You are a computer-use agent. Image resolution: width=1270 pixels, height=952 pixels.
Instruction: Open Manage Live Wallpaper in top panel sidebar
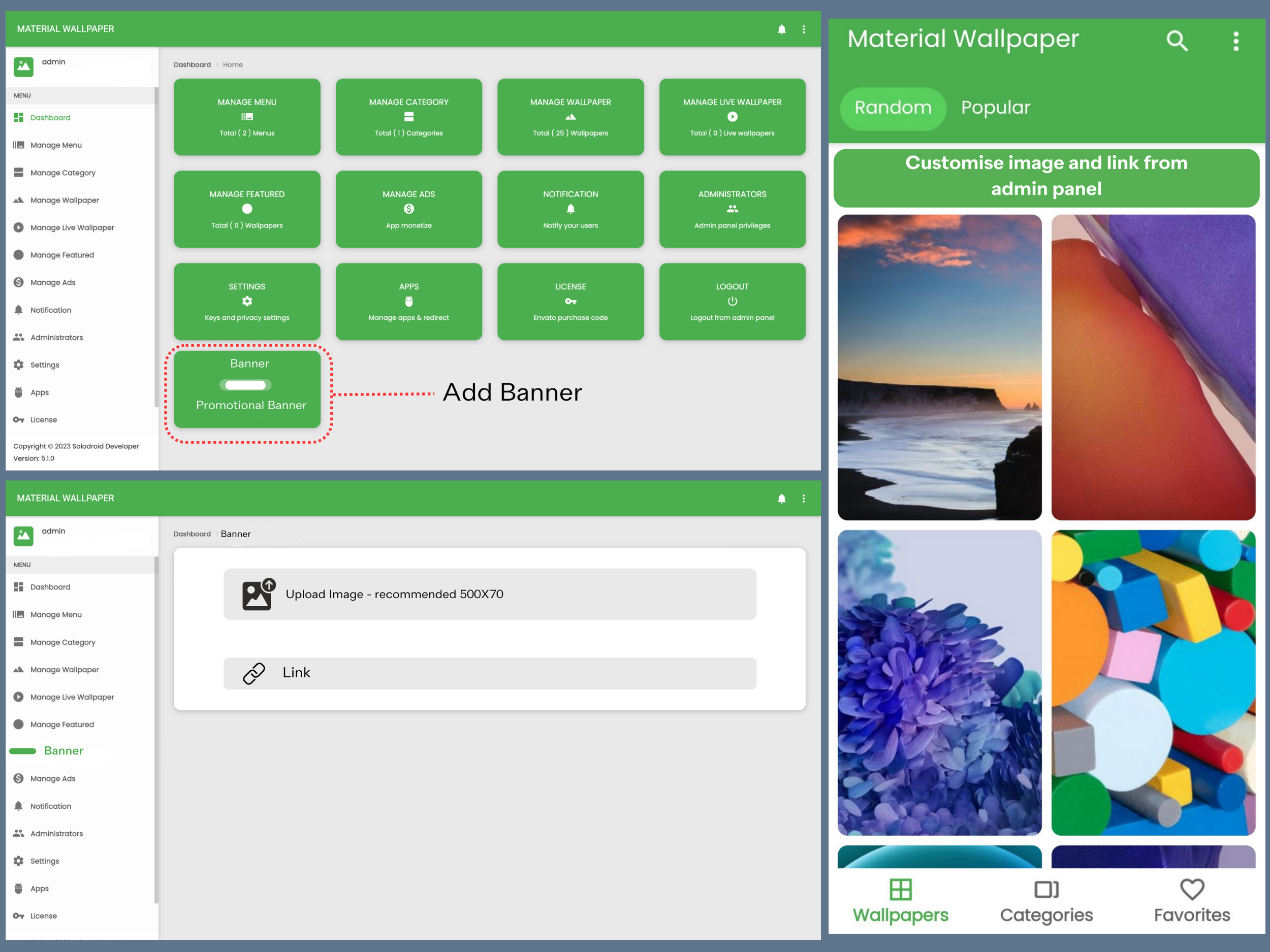80,228
